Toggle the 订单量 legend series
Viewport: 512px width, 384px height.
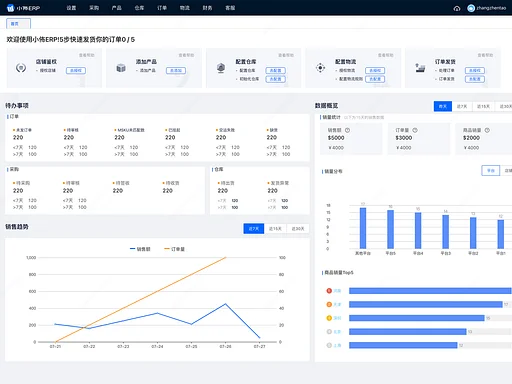pos(174,249)
